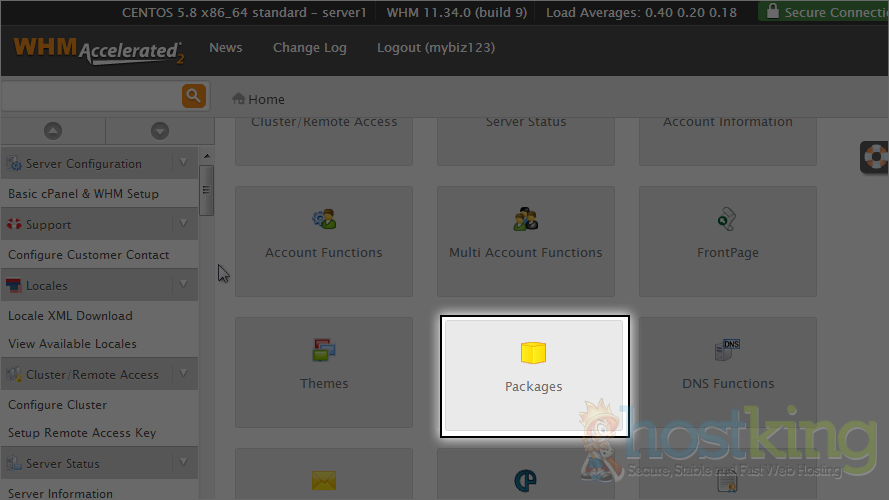Collapse the Server Configuration section
This screenshot has width=889, height=500.
coord(183,163)
